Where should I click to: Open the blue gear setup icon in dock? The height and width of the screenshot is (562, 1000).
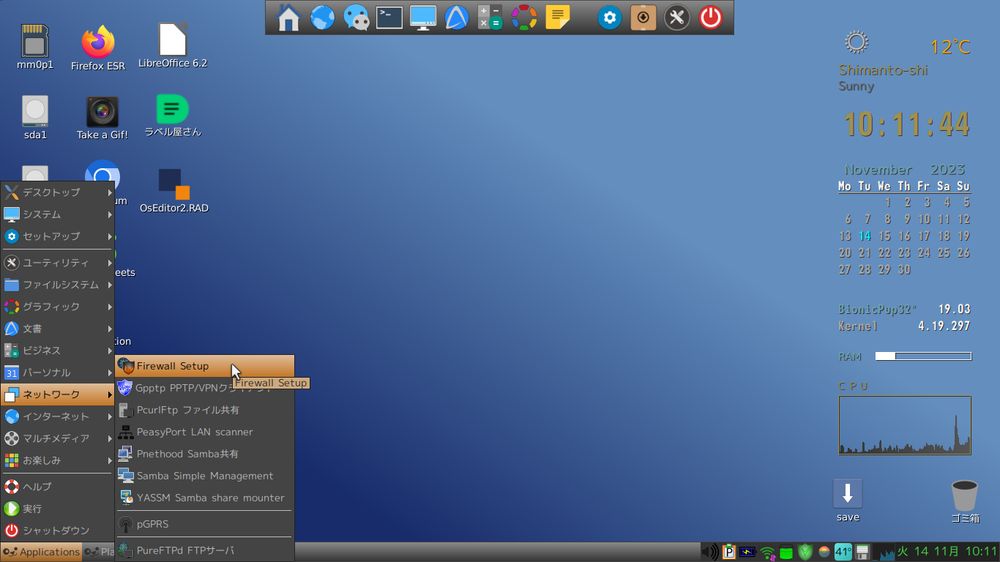coord(609,17)
